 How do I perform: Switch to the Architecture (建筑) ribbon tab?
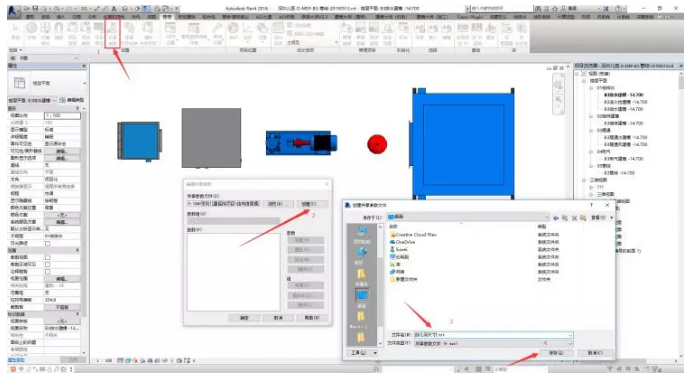(x=30, y=17)
